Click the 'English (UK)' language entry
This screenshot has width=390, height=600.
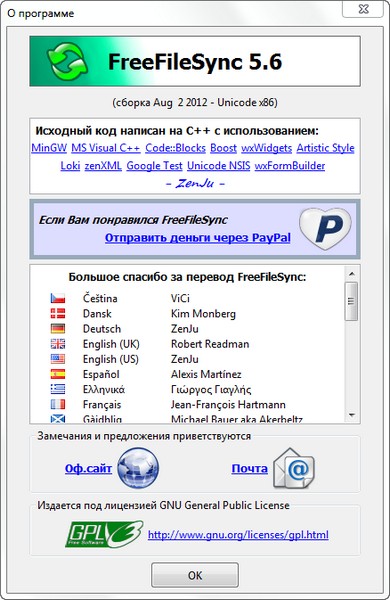tap(111, 344)
